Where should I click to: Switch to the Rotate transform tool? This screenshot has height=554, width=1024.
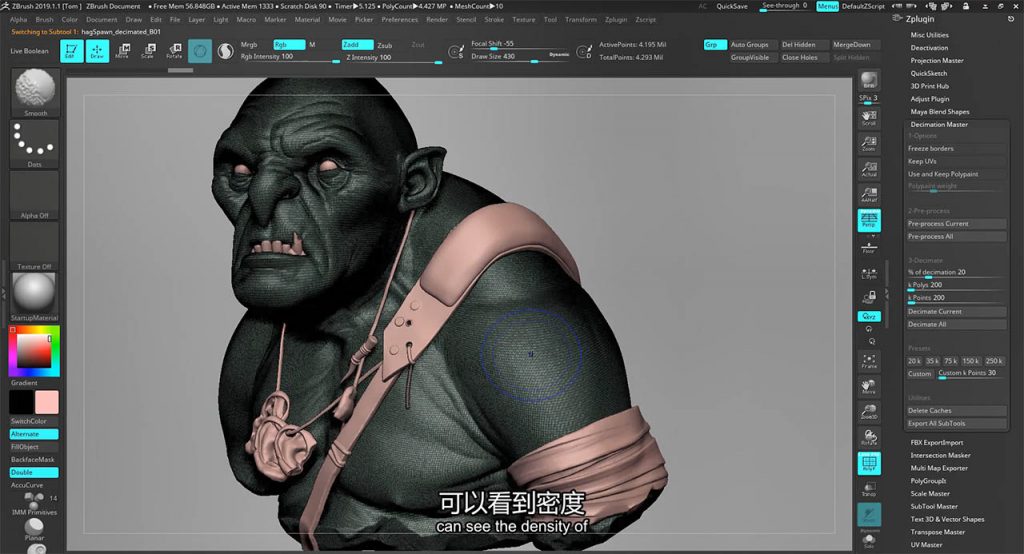(x=174, y=51)
